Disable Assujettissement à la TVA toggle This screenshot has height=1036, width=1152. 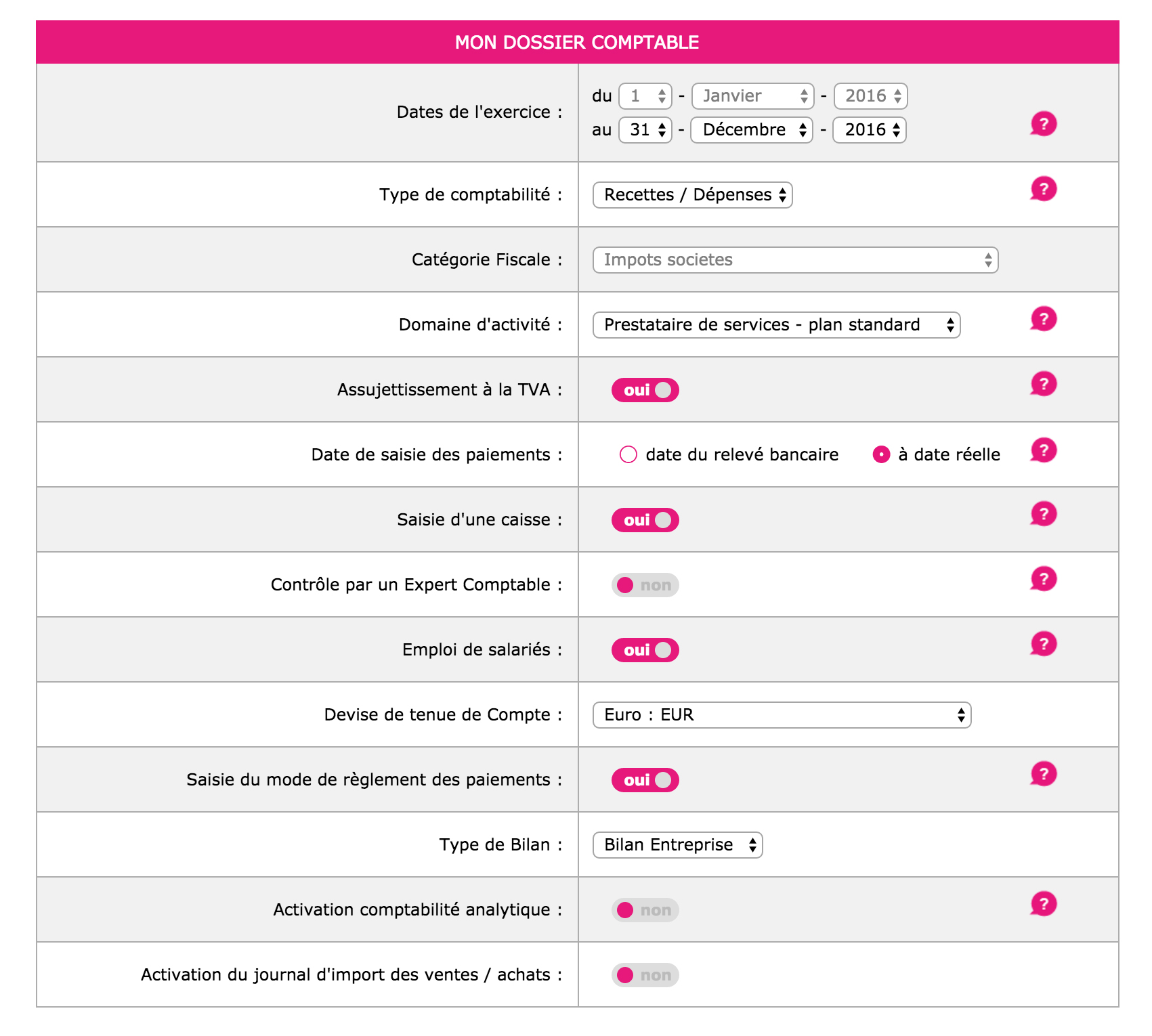[x=645, y=390]
